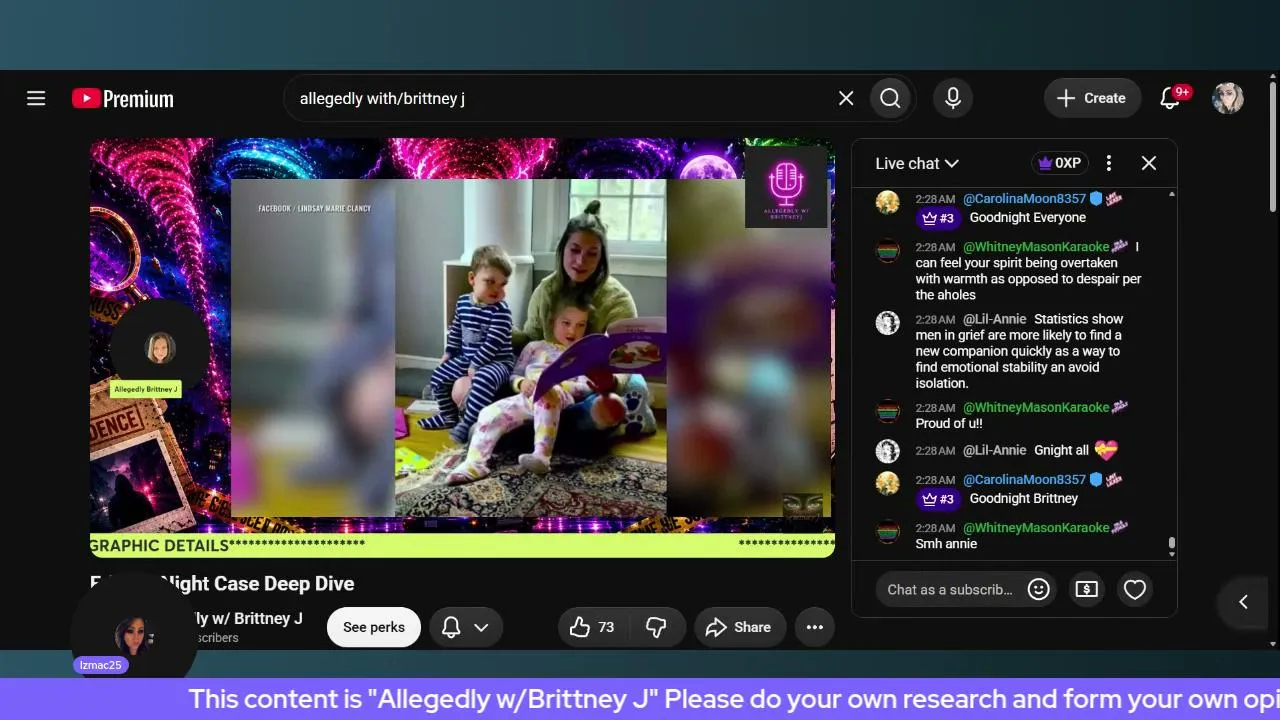Select the 'Goodnight Brittney' chat message
The image size is (1280, 720).
(x=1023, y=498)
